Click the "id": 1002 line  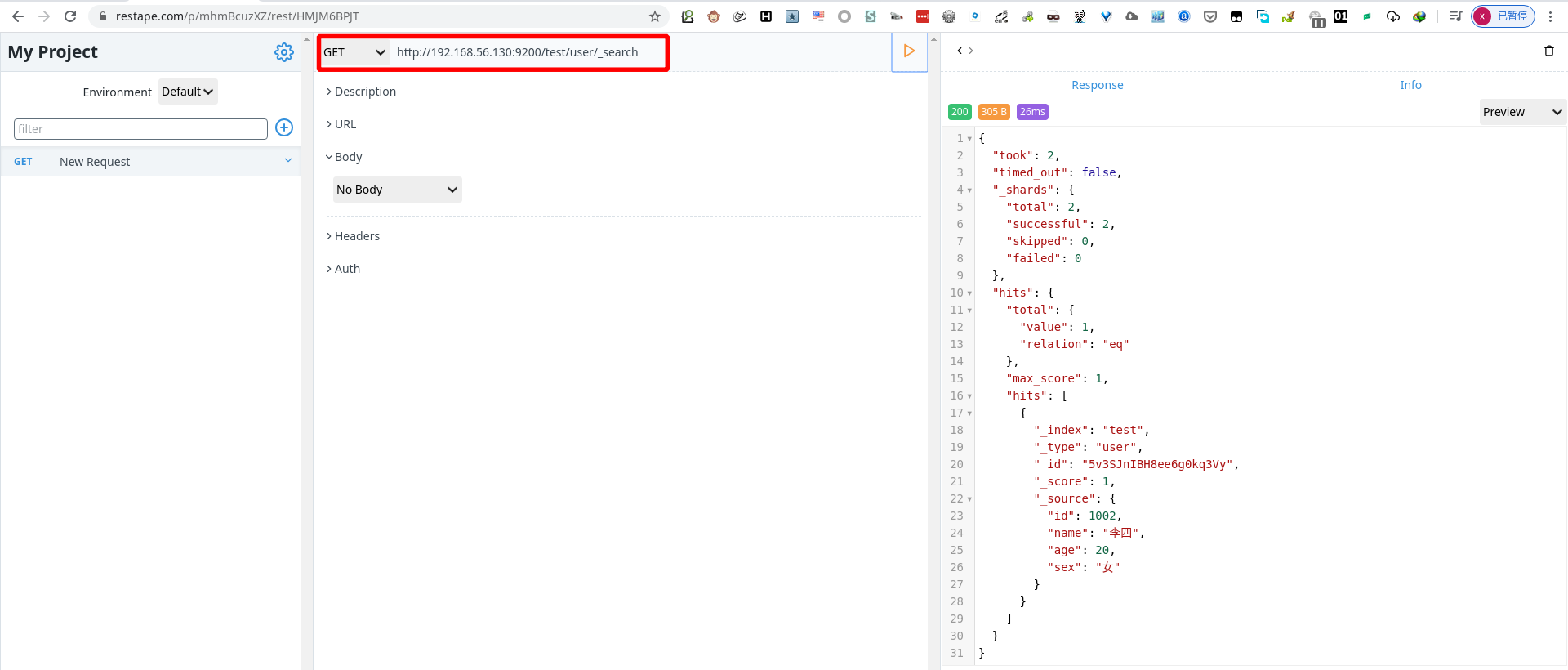(1085, 516)
